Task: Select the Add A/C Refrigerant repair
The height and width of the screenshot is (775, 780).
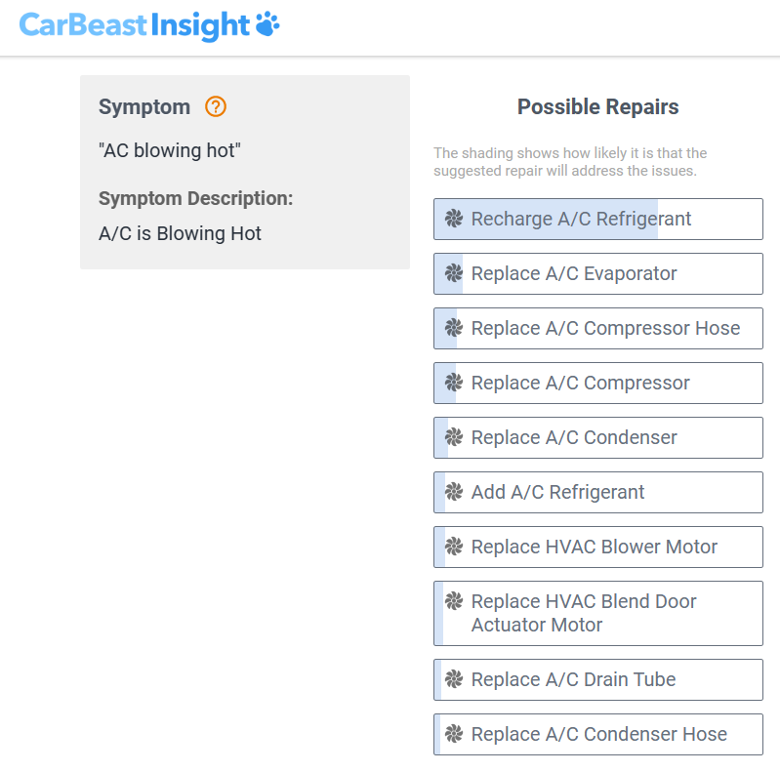Action: pyautogui.click(x=598, y=492)
